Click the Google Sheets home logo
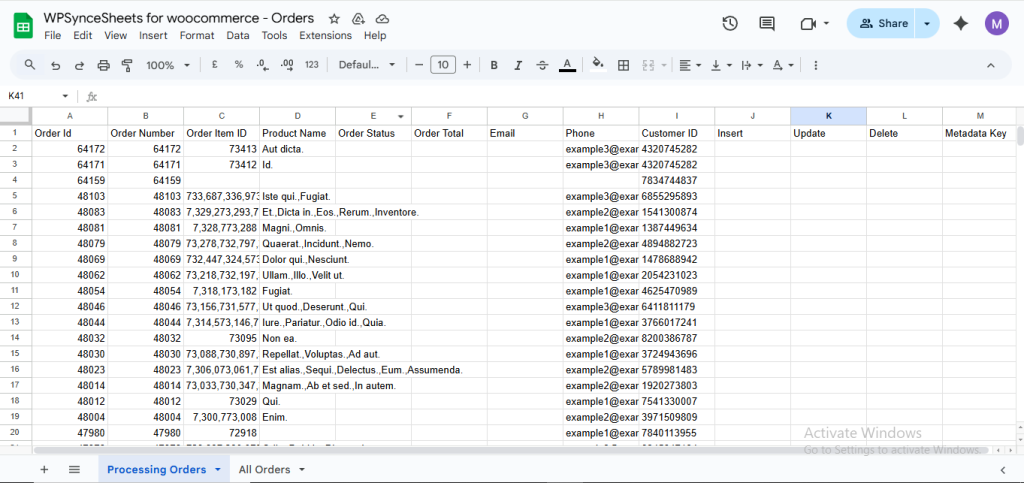Viewport: 1024px width, 483px height. 23,26
